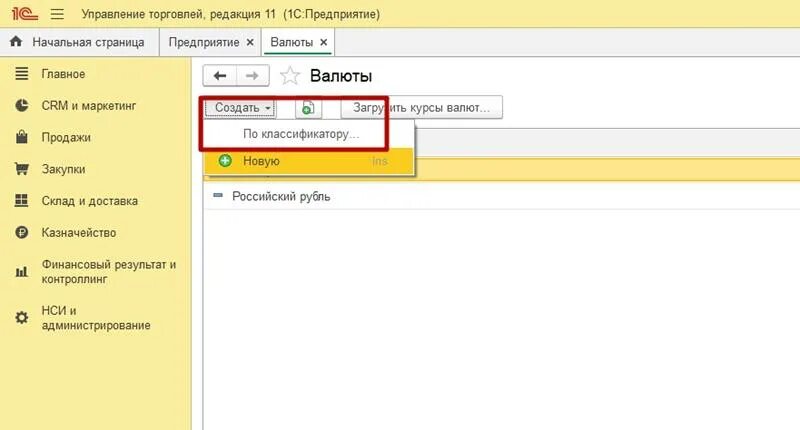
Task: Click the Российский рубль row marker icon
Action: click(218, 195)
